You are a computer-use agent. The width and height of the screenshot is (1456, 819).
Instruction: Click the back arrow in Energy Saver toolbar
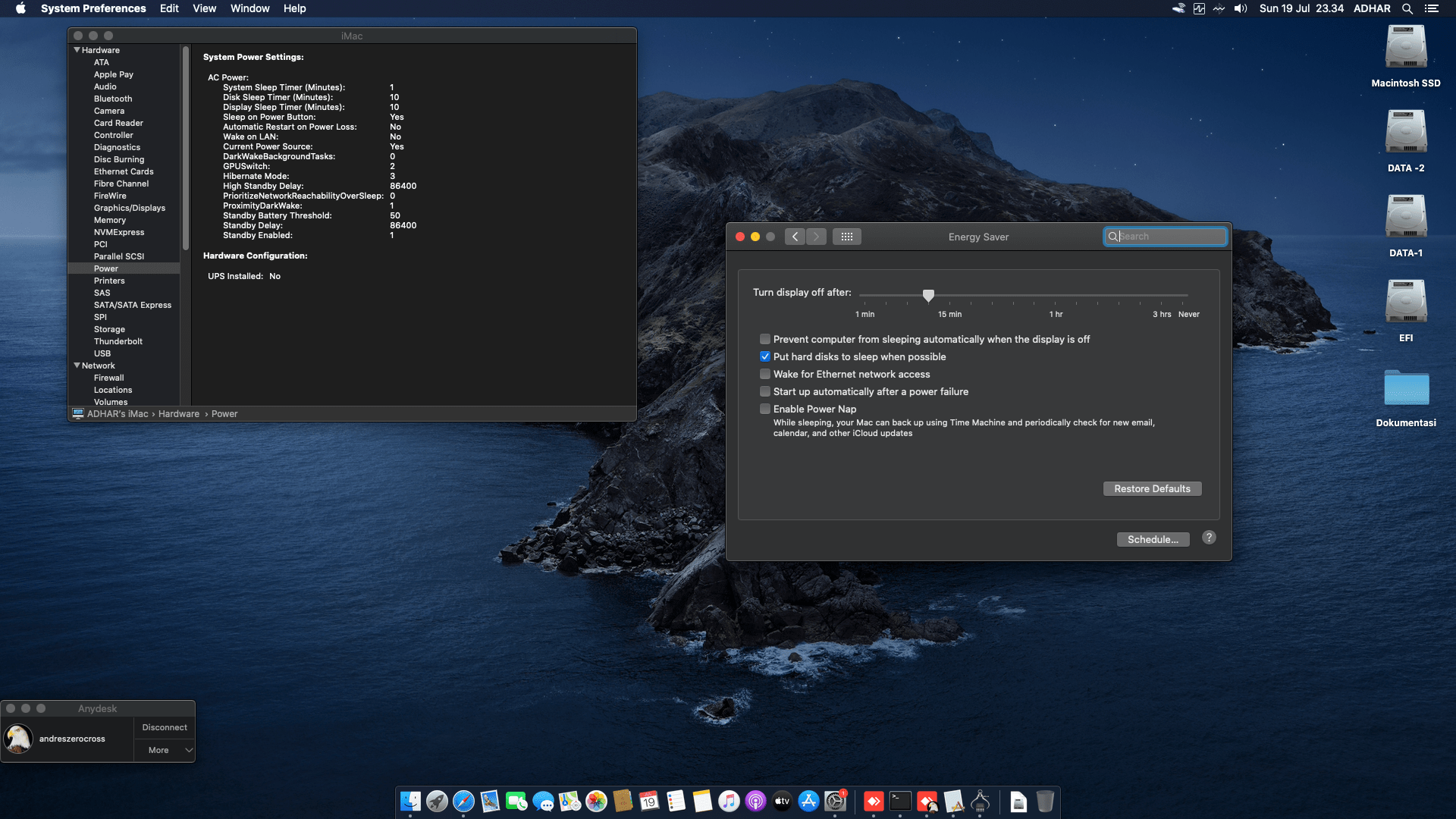point(795,236)
